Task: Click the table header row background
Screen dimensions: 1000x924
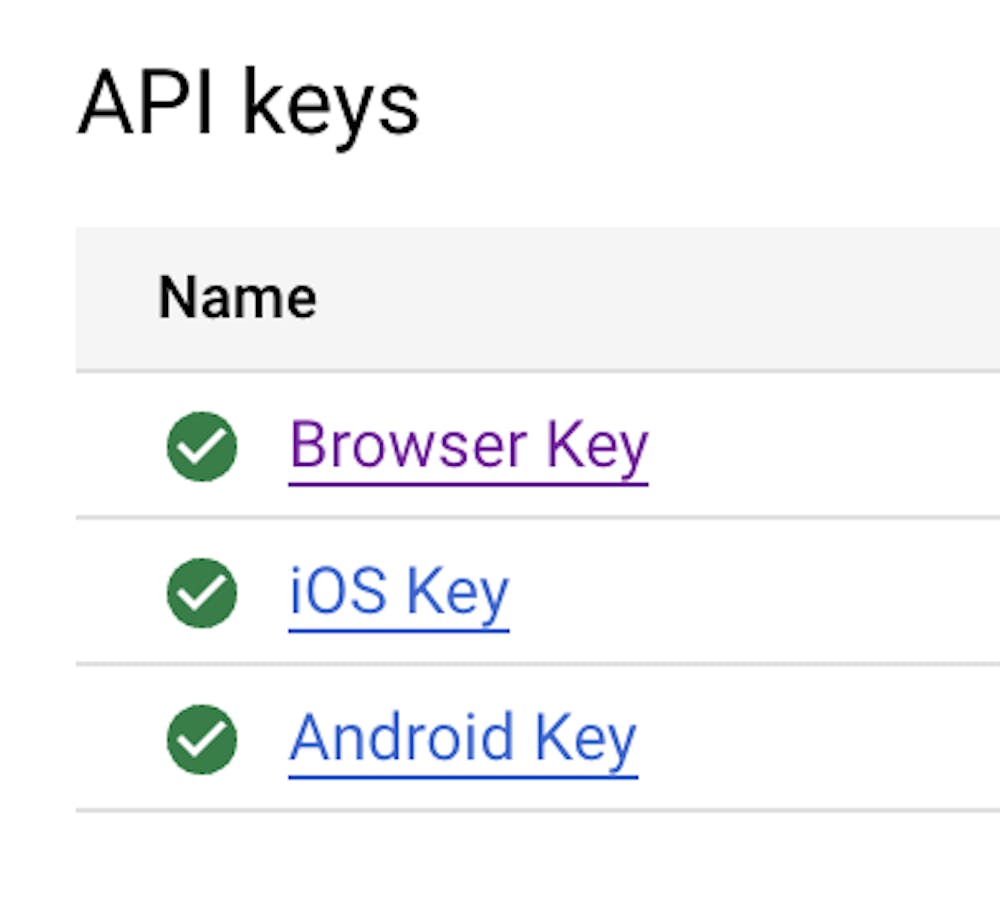Action: pyautogui.click(x=700, y=296)
